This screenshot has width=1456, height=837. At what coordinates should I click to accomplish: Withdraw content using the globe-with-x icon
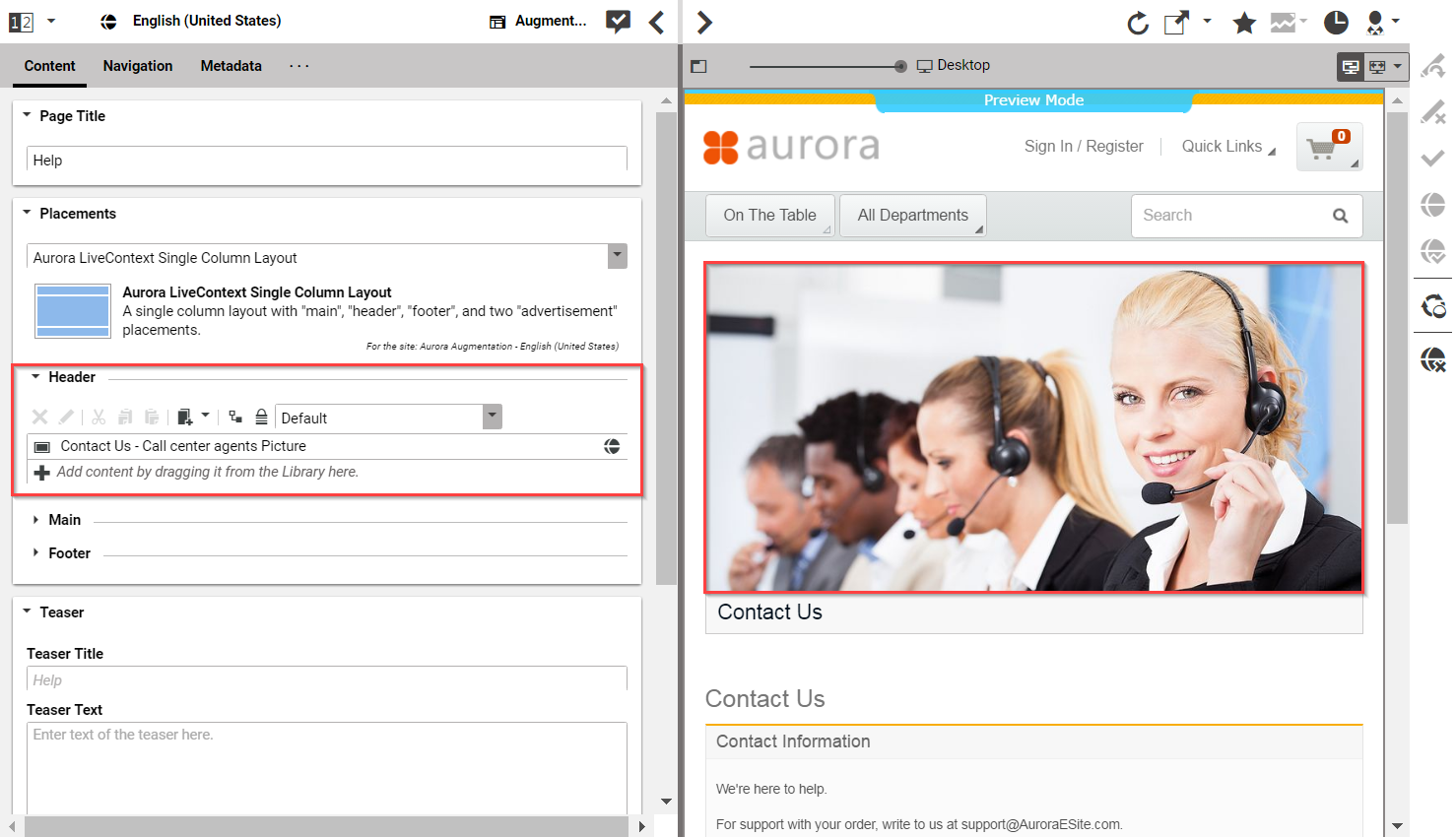point(1433,359)
